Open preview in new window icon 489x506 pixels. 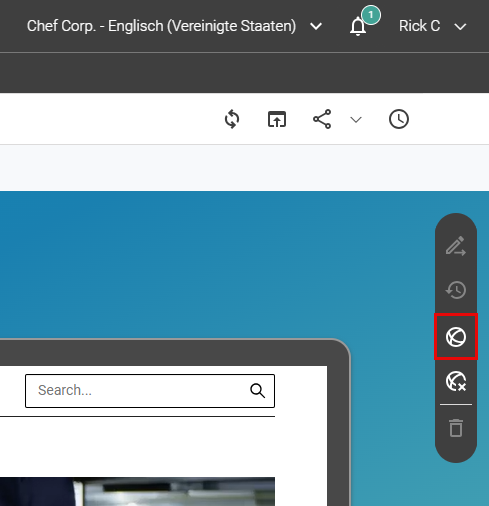click(x=277, y=119)
